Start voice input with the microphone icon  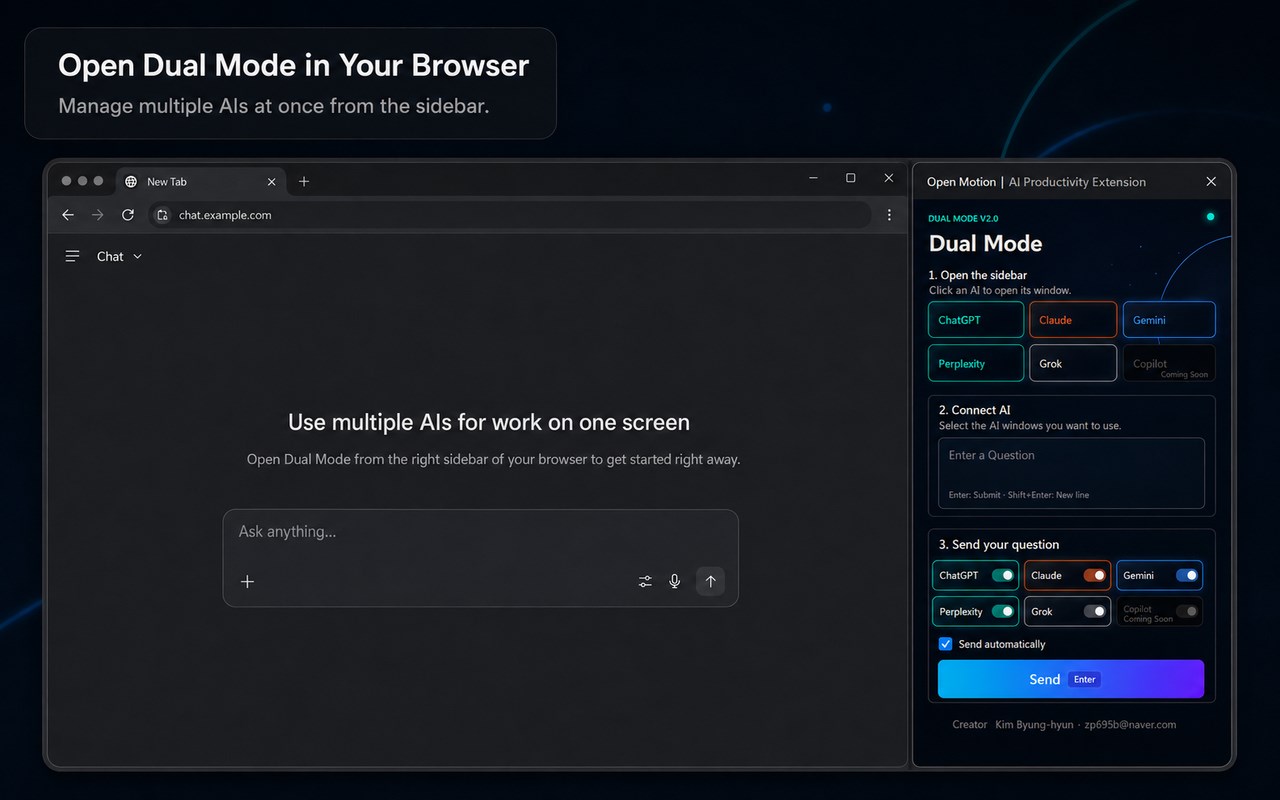click(675, 581)
